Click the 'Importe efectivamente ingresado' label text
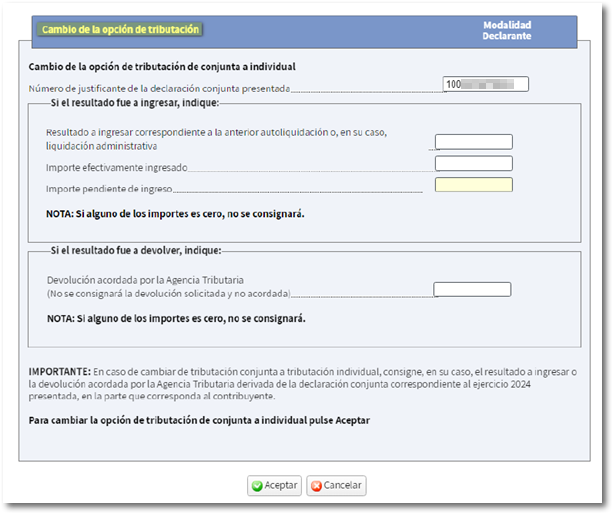Image resolution: width=613 pixels, height=514 pixels. [117, 168]
